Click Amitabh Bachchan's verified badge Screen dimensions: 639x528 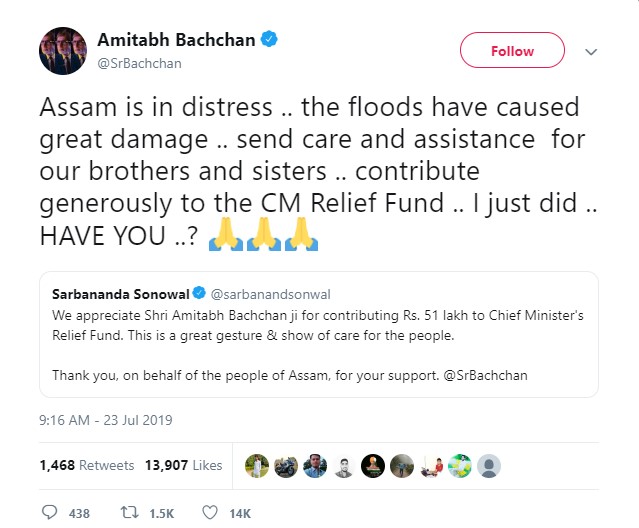pos(268,40)
